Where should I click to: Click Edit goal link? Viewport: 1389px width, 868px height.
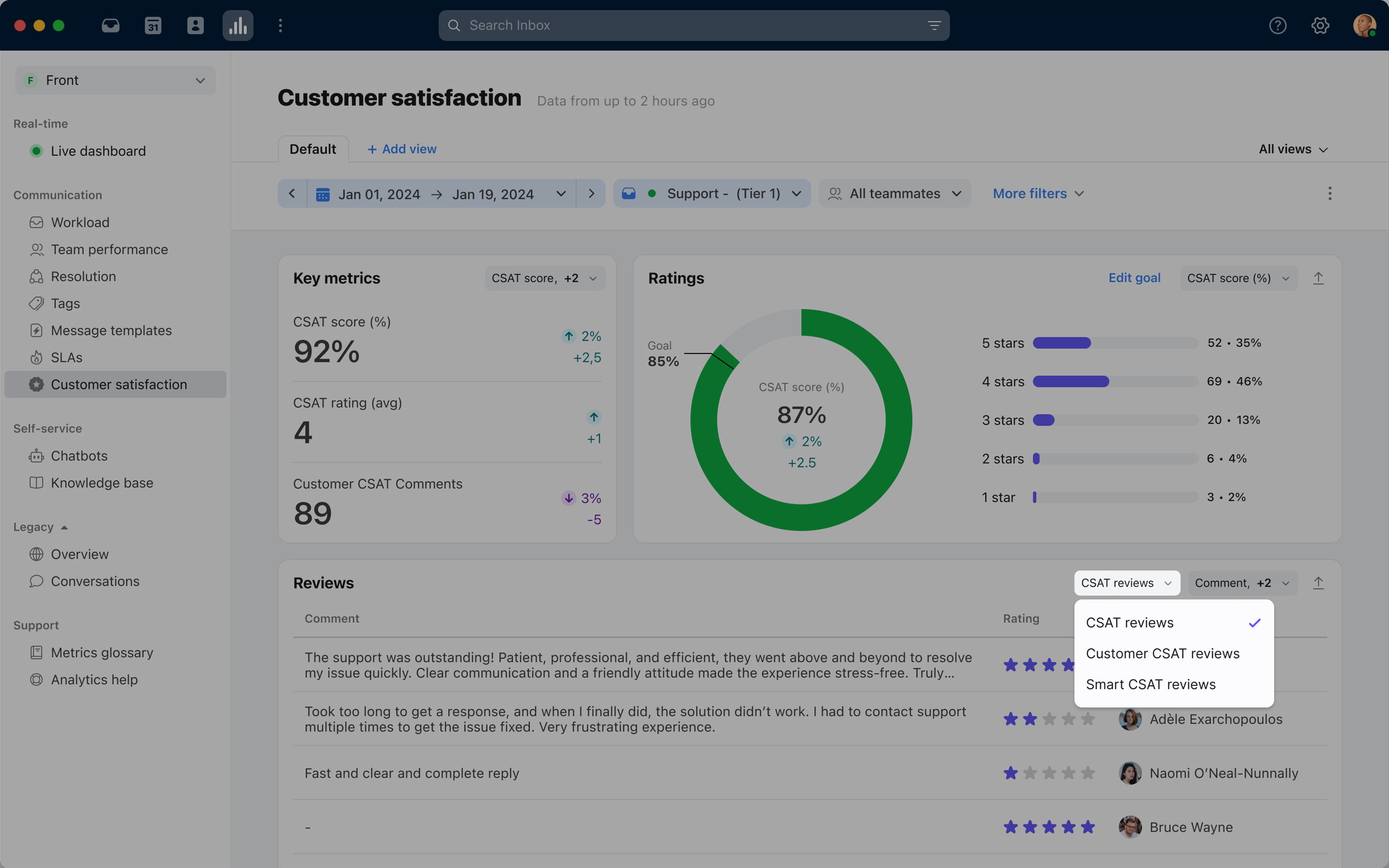[1134, 278]
